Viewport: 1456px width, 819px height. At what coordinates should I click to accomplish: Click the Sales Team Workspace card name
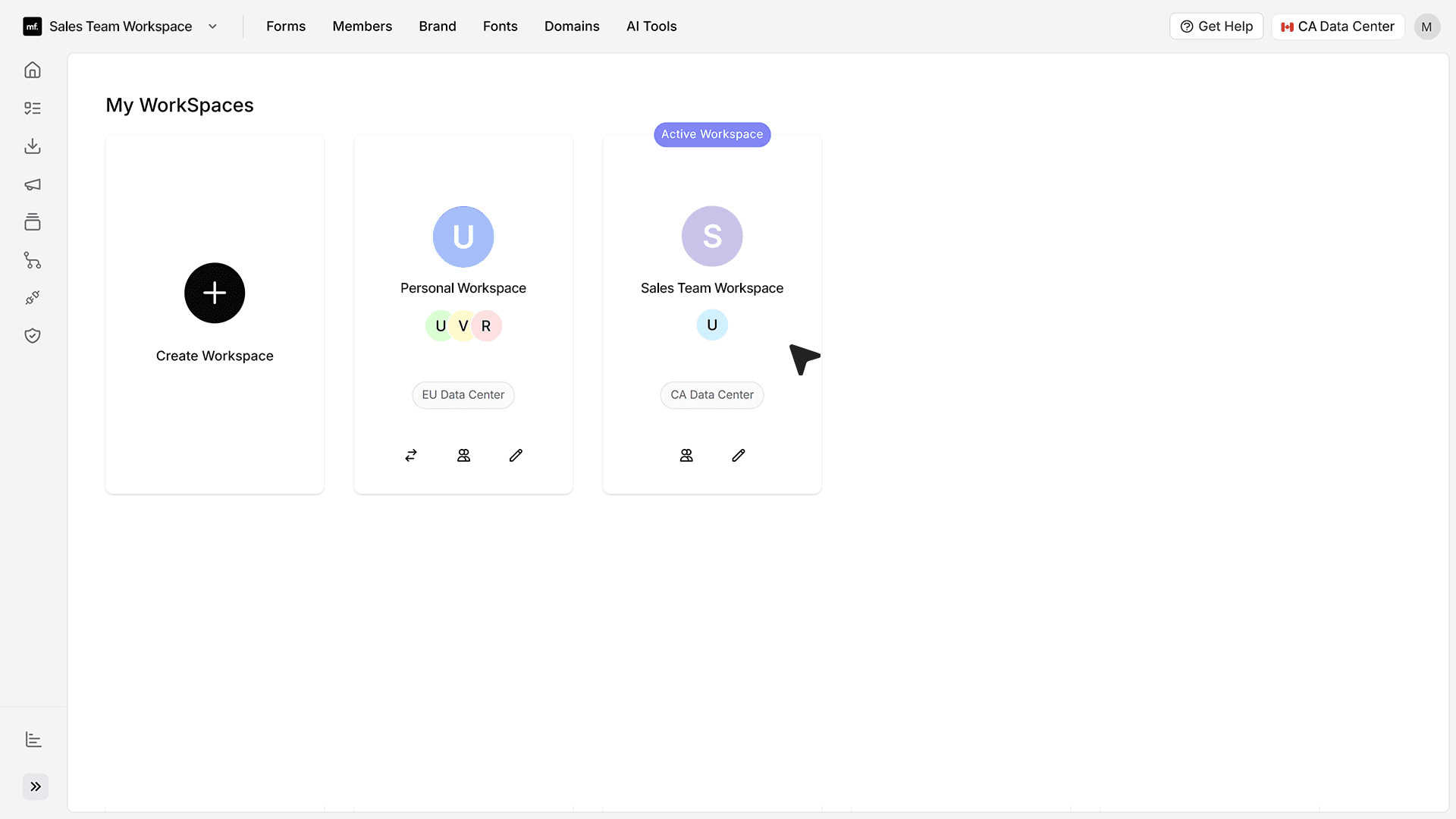712,288
